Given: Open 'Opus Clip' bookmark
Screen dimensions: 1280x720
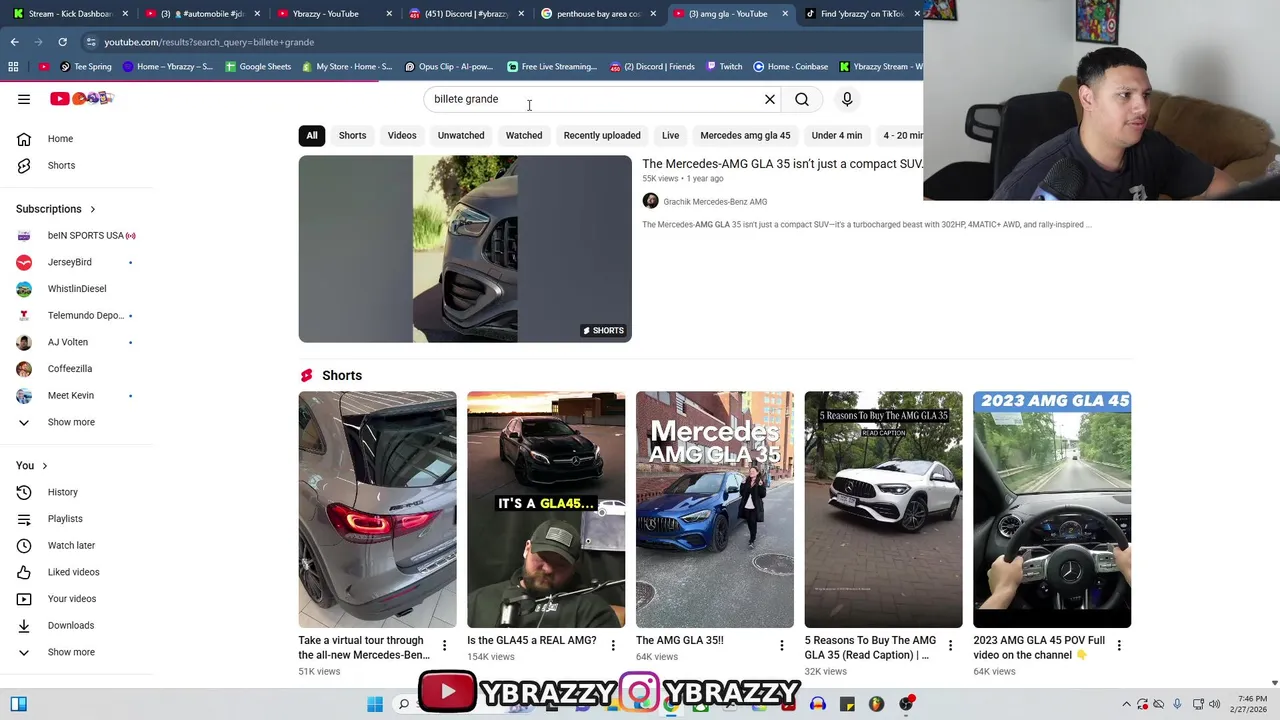Looking at the screenshot, I should point(448,67).
